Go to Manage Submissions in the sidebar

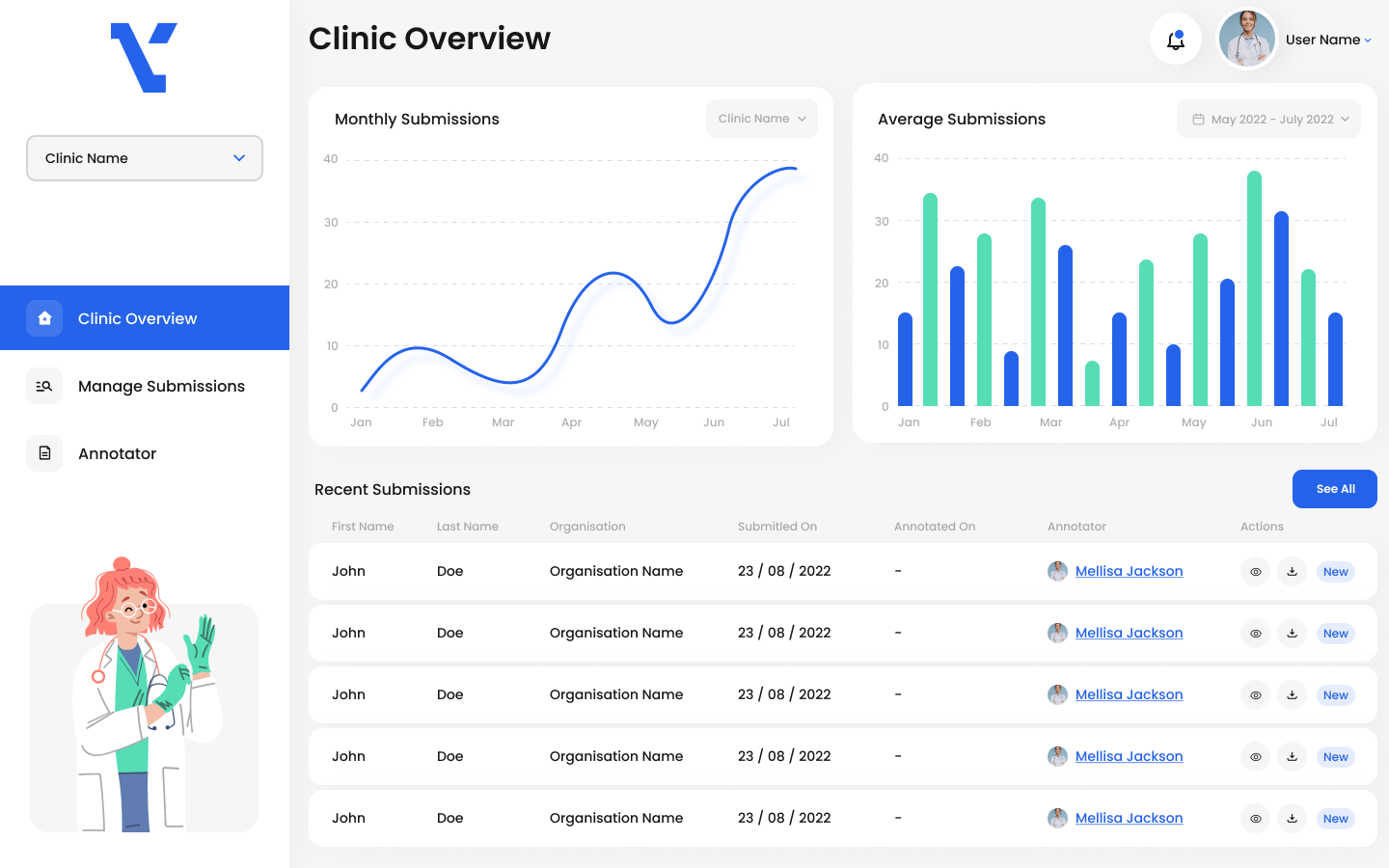[161, 386]
